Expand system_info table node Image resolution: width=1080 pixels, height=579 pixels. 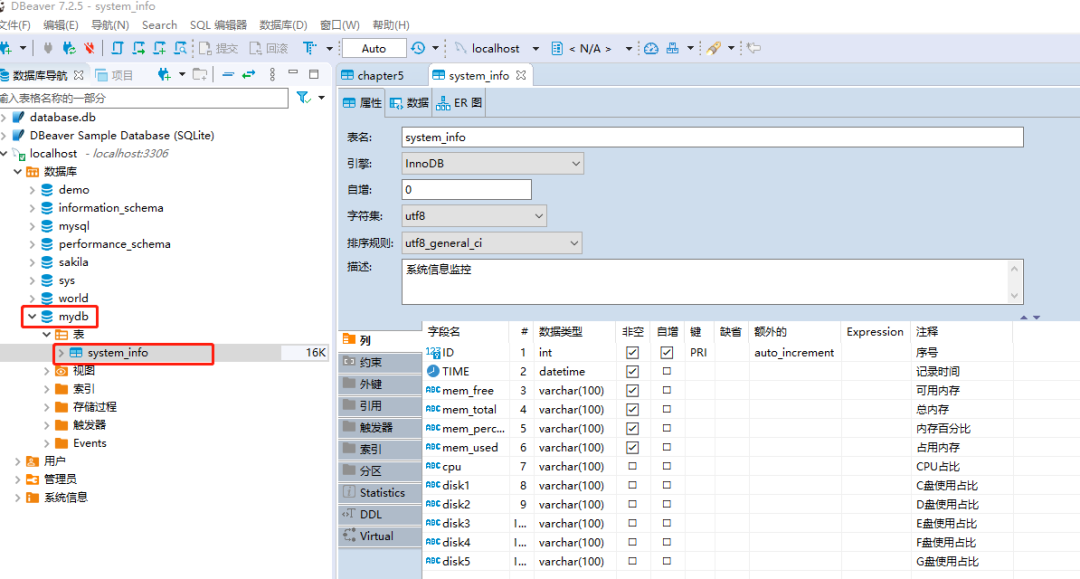[x=61, y=353]
